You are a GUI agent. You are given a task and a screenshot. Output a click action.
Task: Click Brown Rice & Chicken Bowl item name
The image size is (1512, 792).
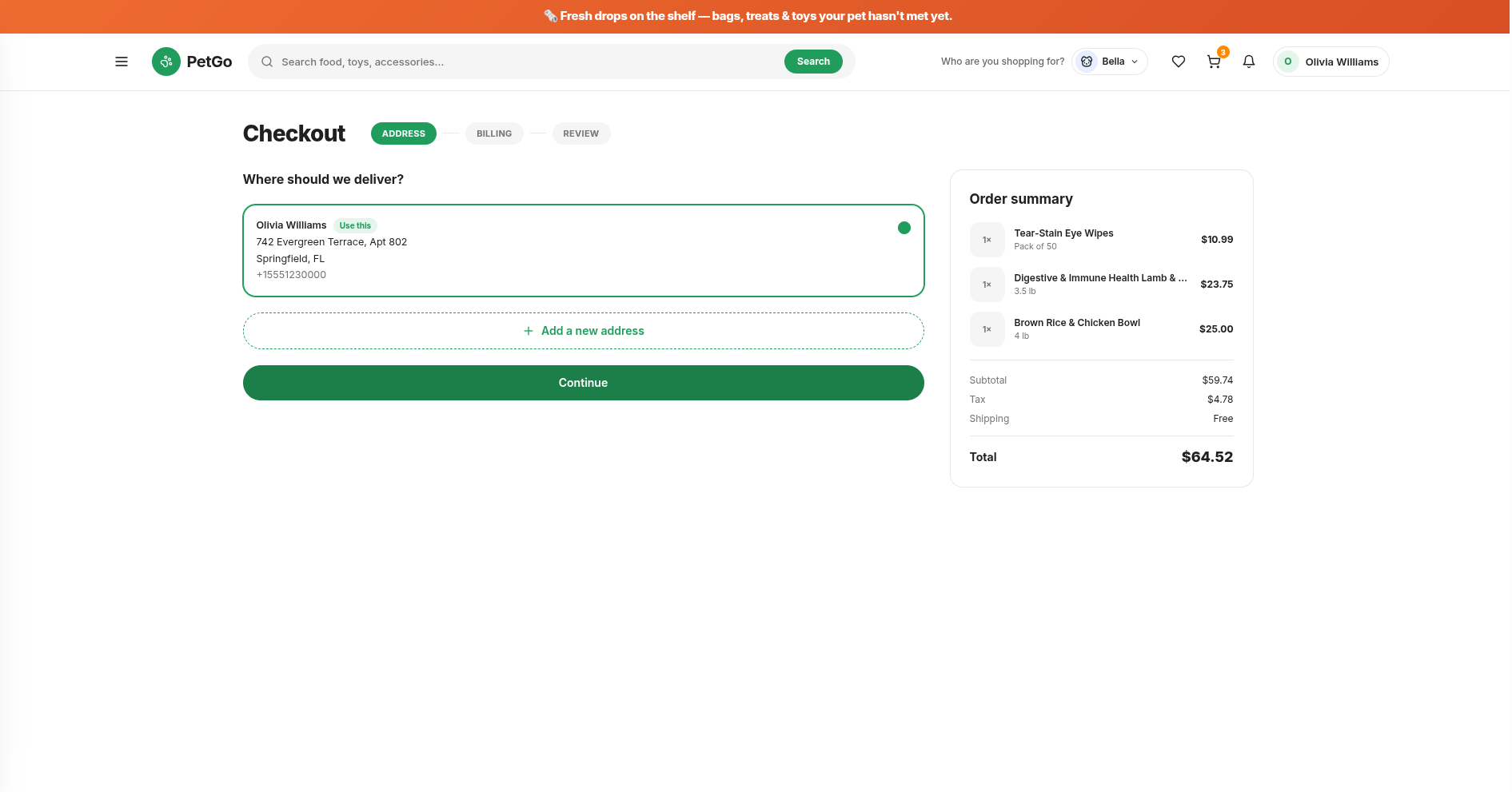point(1078,323)
